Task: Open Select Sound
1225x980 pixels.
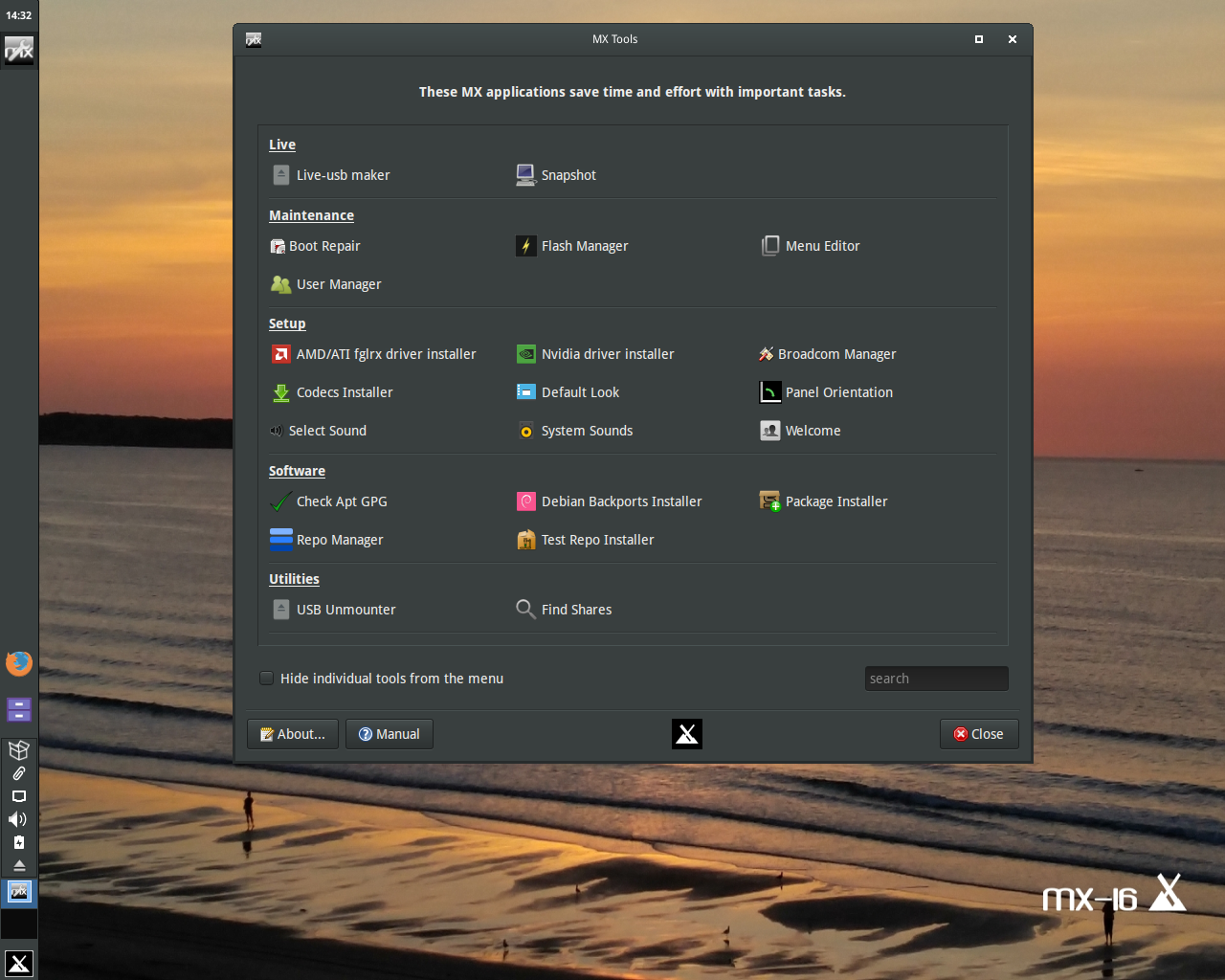Action: 319,431
